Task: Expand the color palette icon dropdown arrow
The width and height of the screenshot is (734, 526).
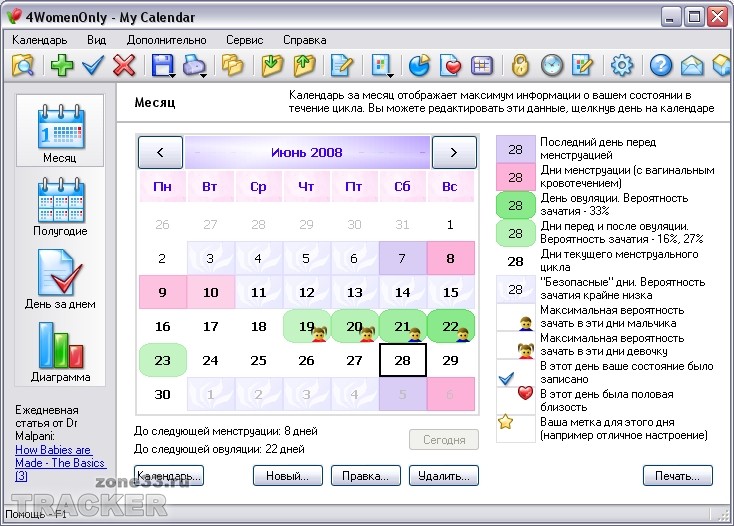Action: 390,75
